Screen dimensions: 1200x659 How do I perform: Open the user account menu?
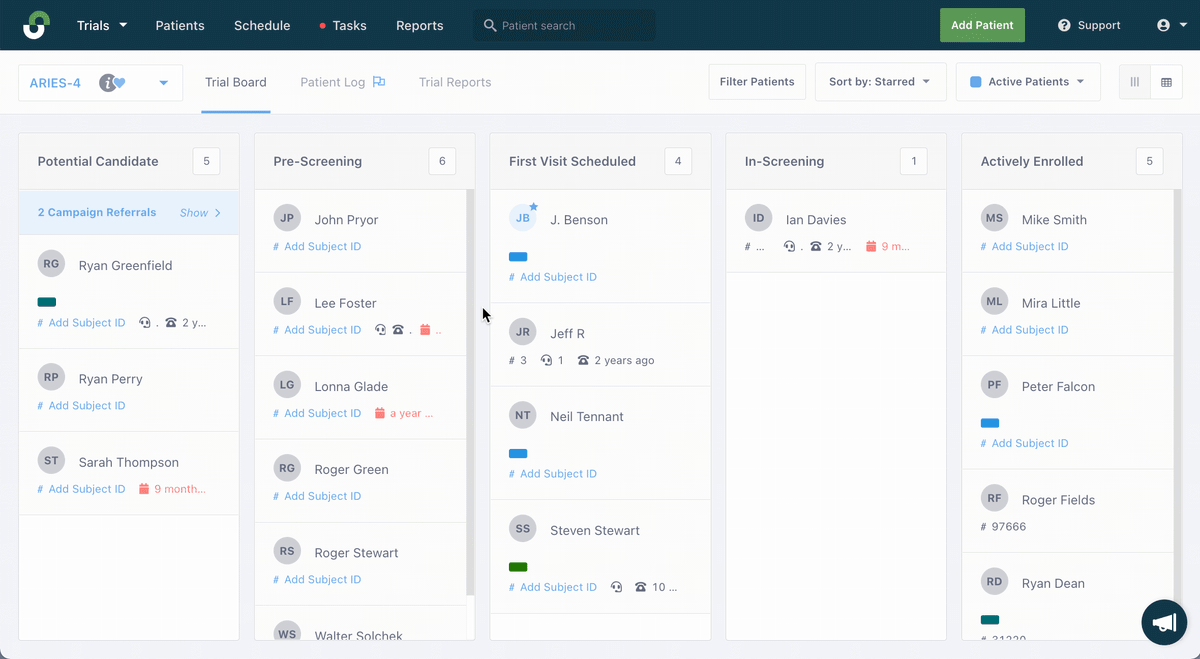[x=1169, y=25]
